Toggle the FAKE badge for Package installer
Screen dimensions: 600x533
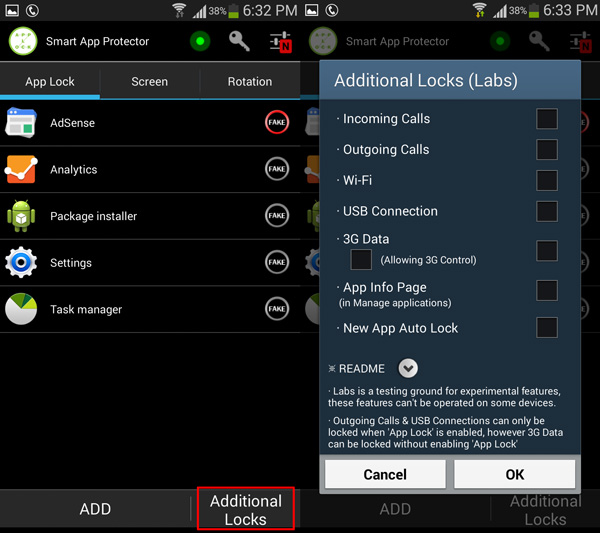[x=277, y=215]
